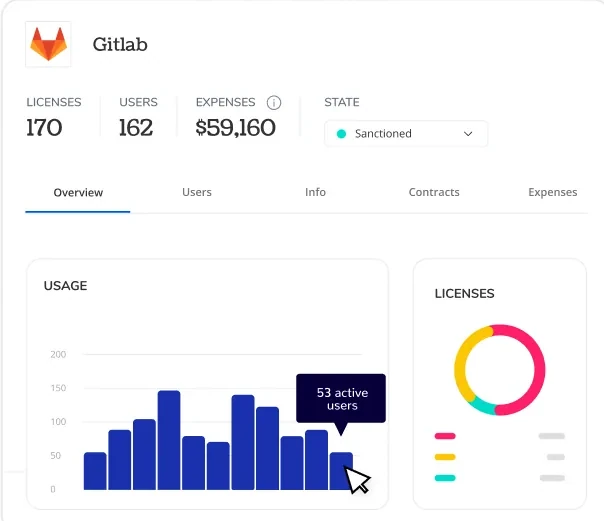Click the teal legend swatch

coord(445,478)
